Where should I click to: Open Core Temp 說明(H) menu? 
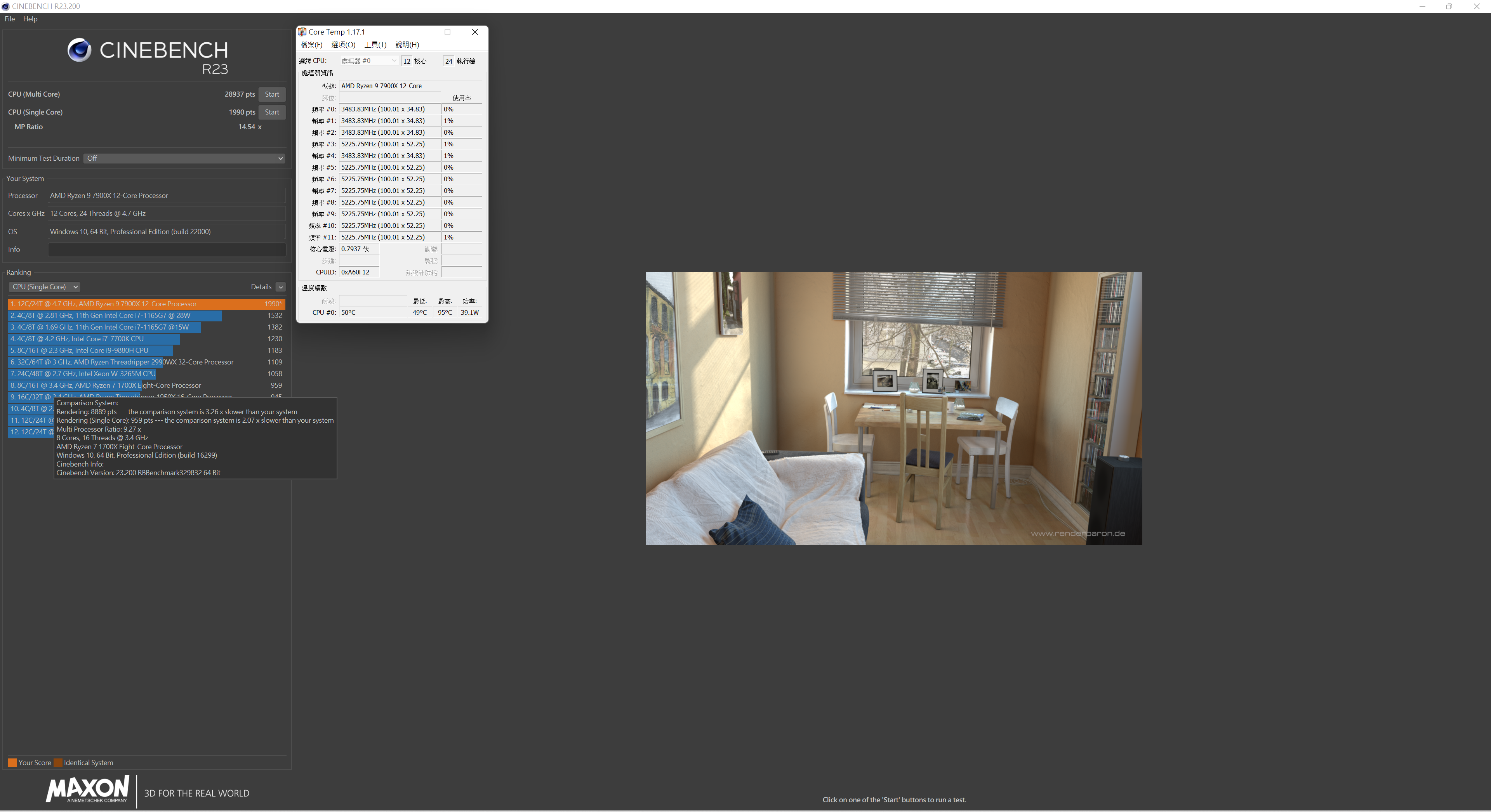click(x=407, y=45)
